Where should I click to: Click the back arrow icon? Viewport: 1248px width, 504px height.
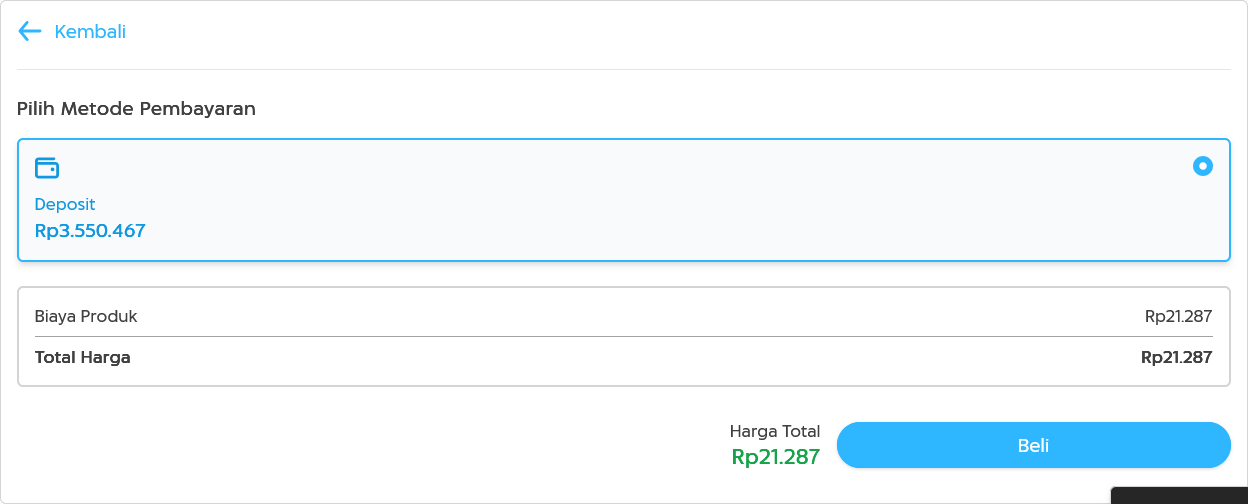[x=29, y=31]
